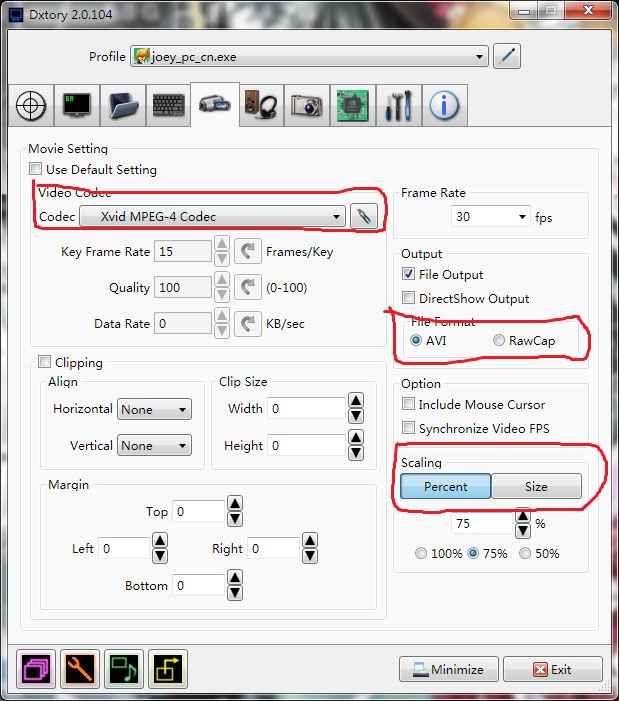Click the Data Rate field showing 0
The height and width of the screenshot is (701, 619).
[183, 323]
